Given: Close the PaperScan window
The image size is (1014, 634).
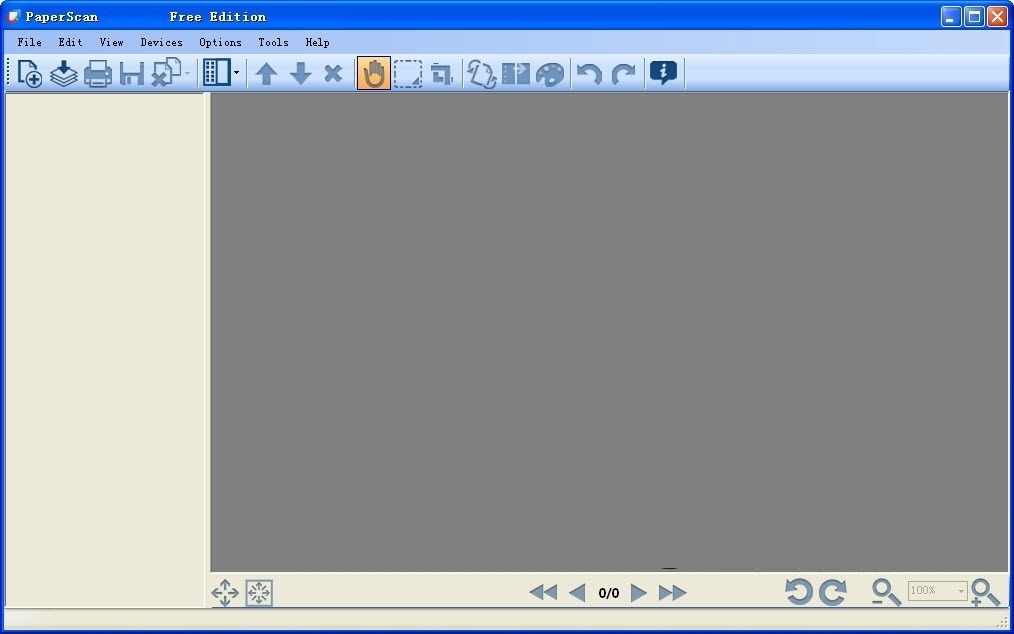Looking at the screenshot, I should tap(997, 17).
